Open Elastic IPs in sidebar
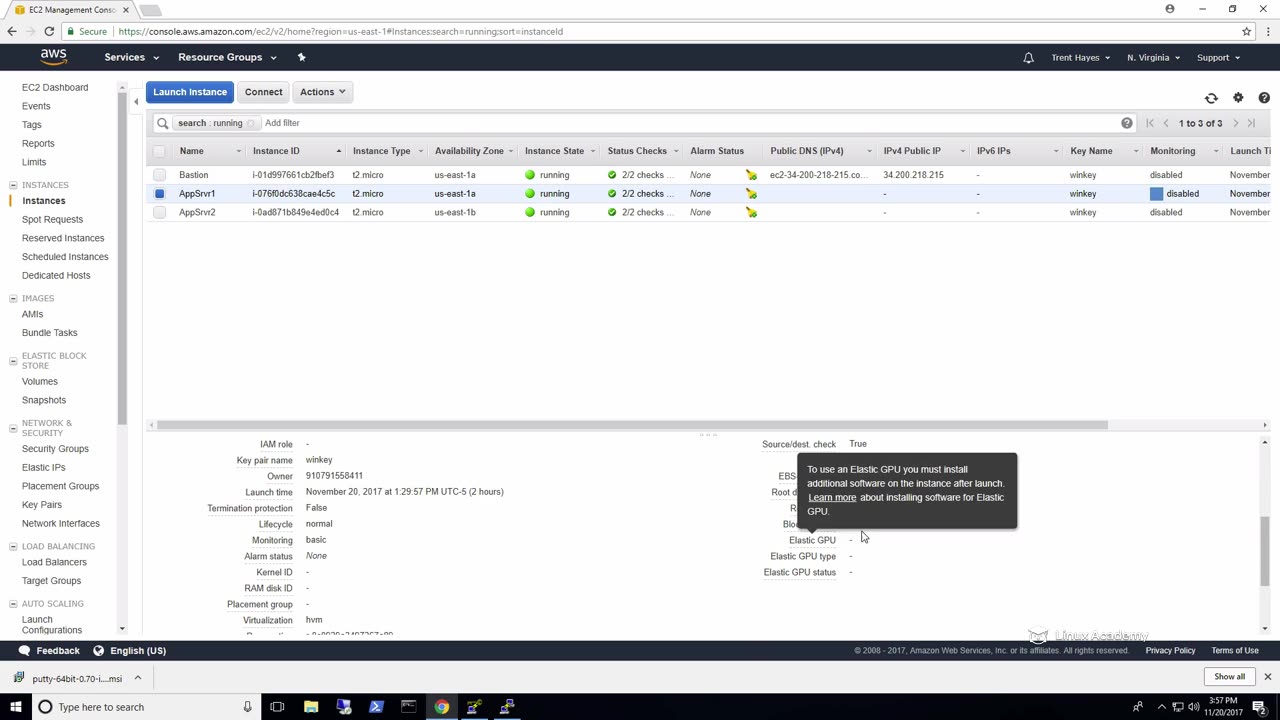The image size is (1280, 720). [44, 468]
